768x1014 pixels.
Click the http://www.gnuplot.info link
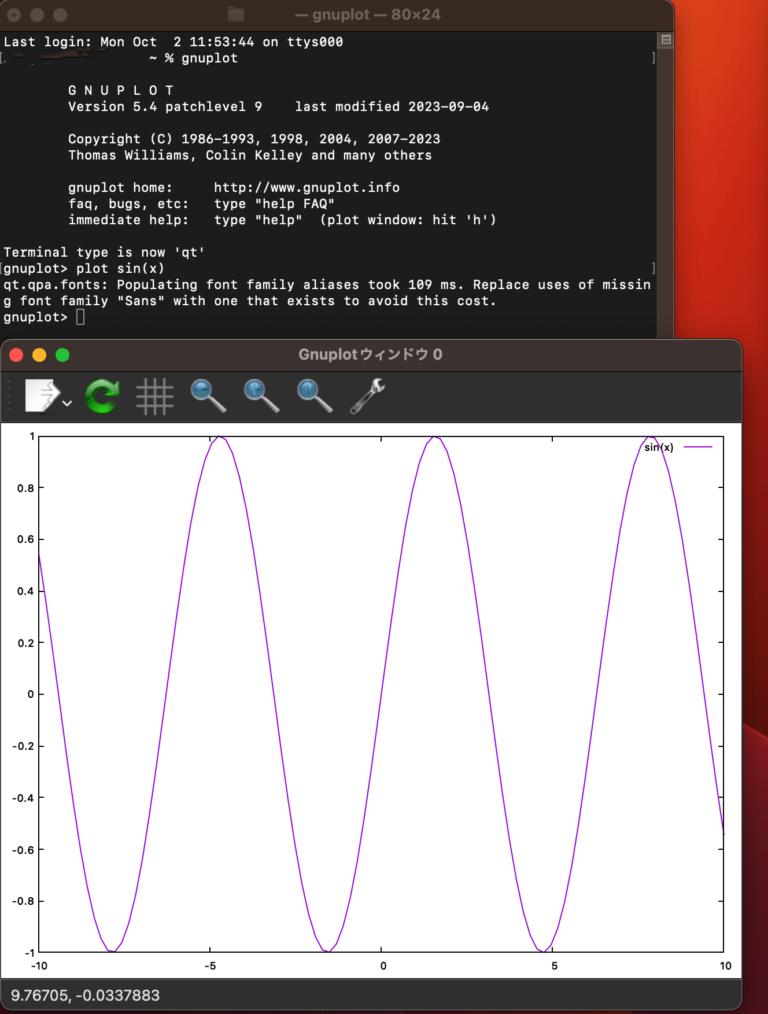[306, 187]
